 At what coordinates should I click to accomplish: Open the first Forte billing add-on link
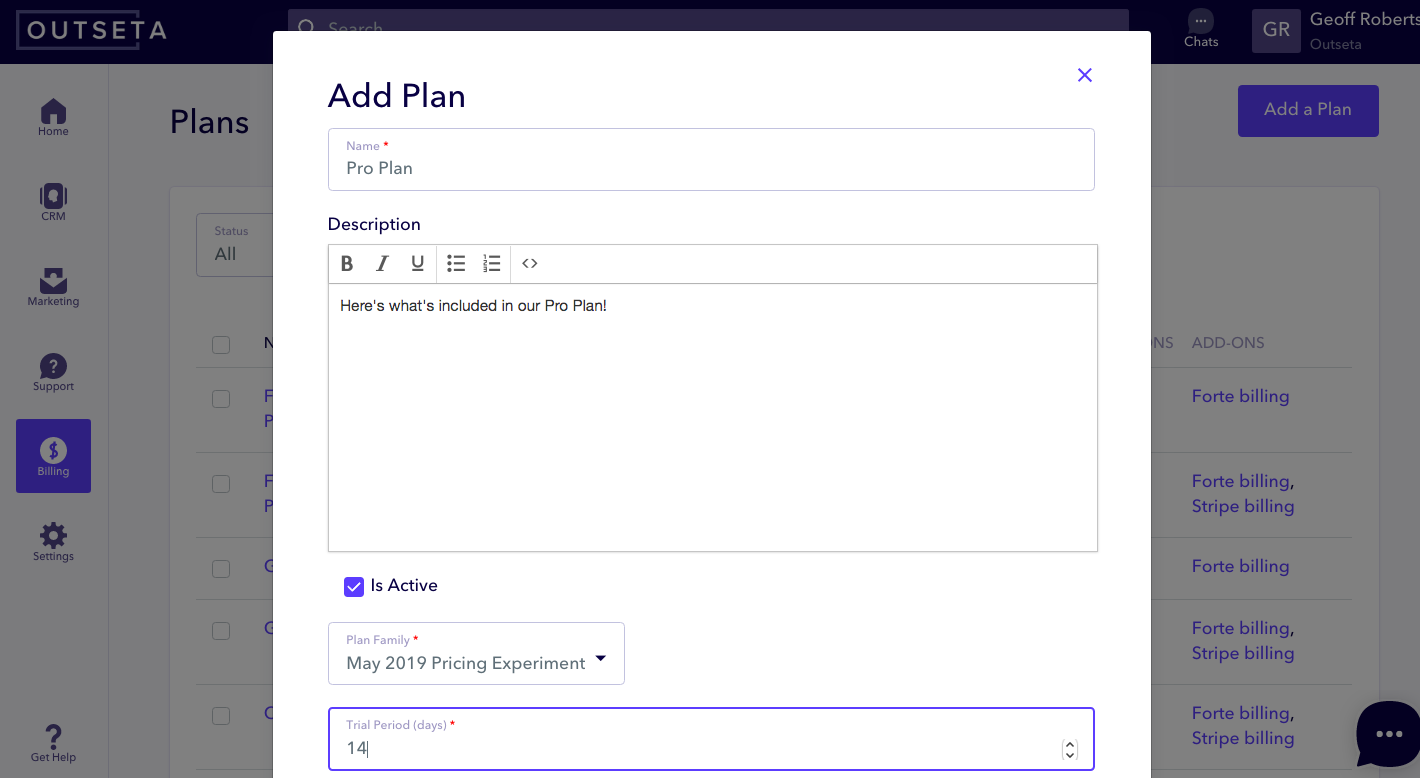(1240, 396)
